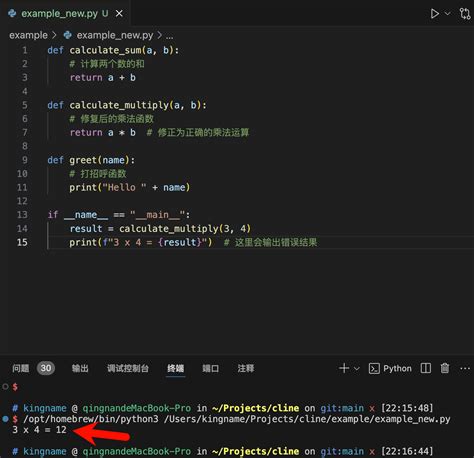
Task: Close the example_new.py editor tab
Action: point(119,13)
